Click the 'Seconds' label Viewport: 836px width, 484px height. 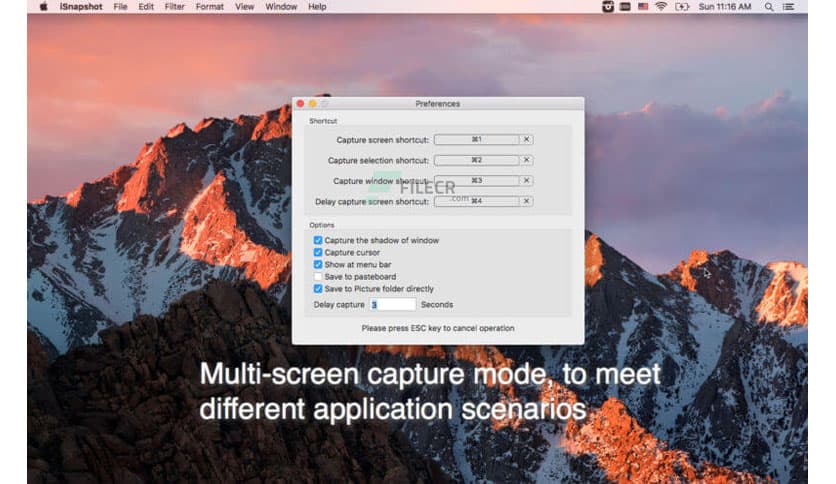(x=437, y=305)
